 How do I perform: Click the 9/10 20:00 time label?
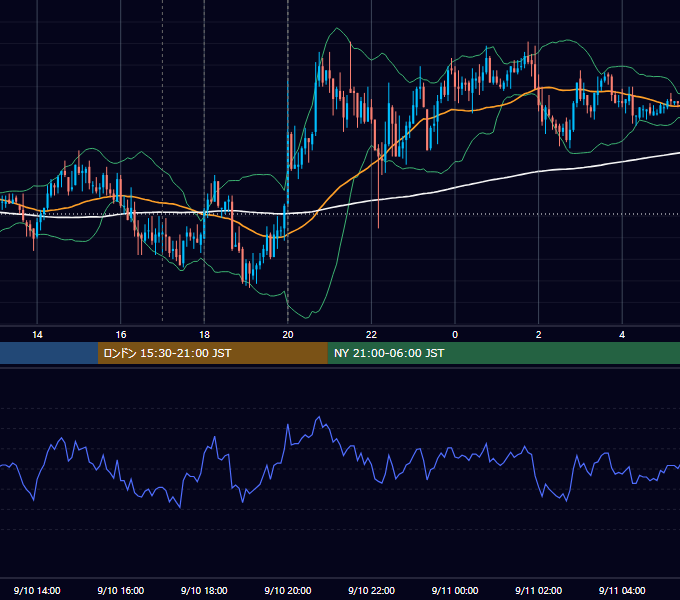point(288,590)
